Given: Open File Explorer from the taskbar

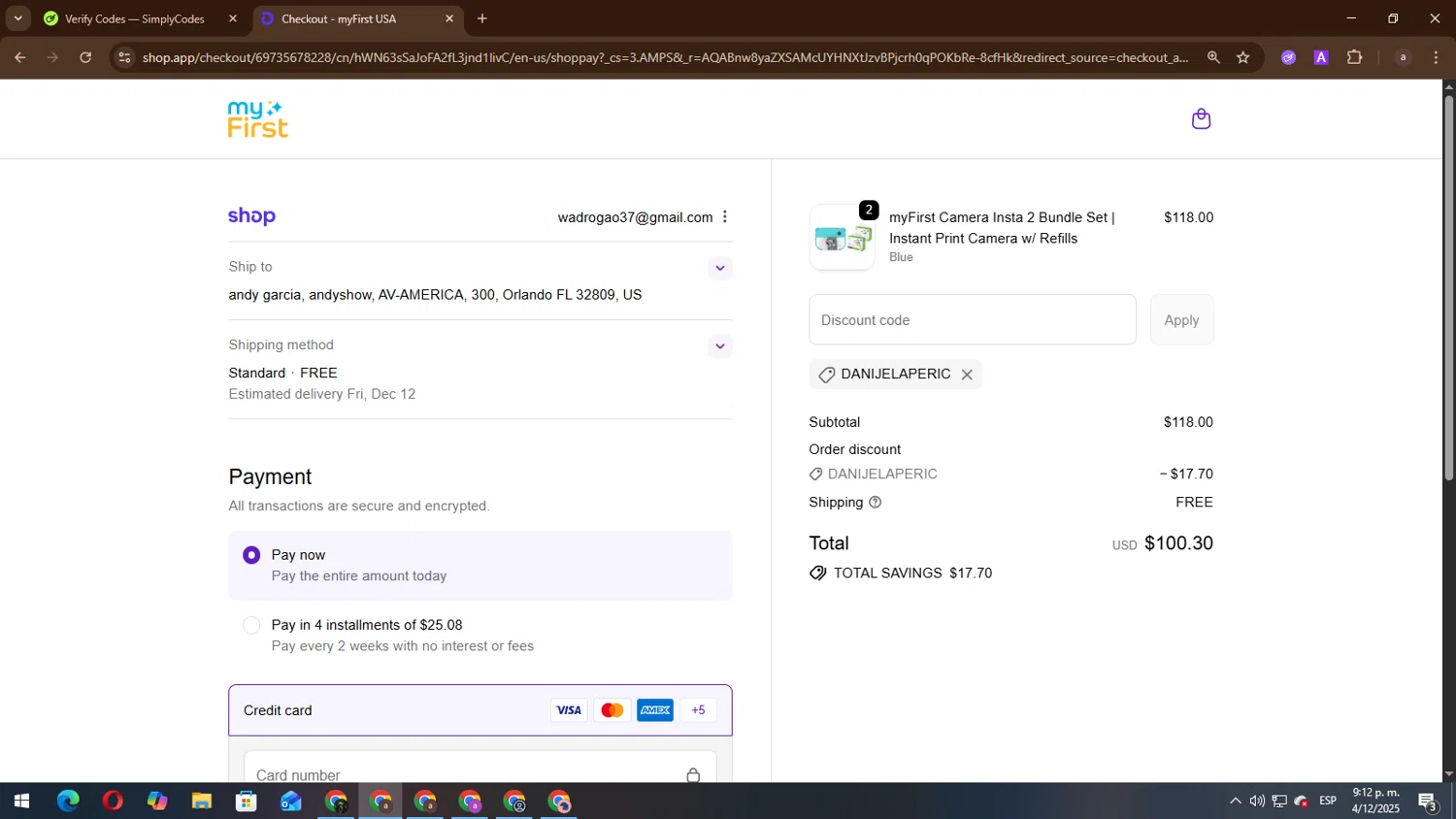Looking at the screenshot, I should coord(202,802).
